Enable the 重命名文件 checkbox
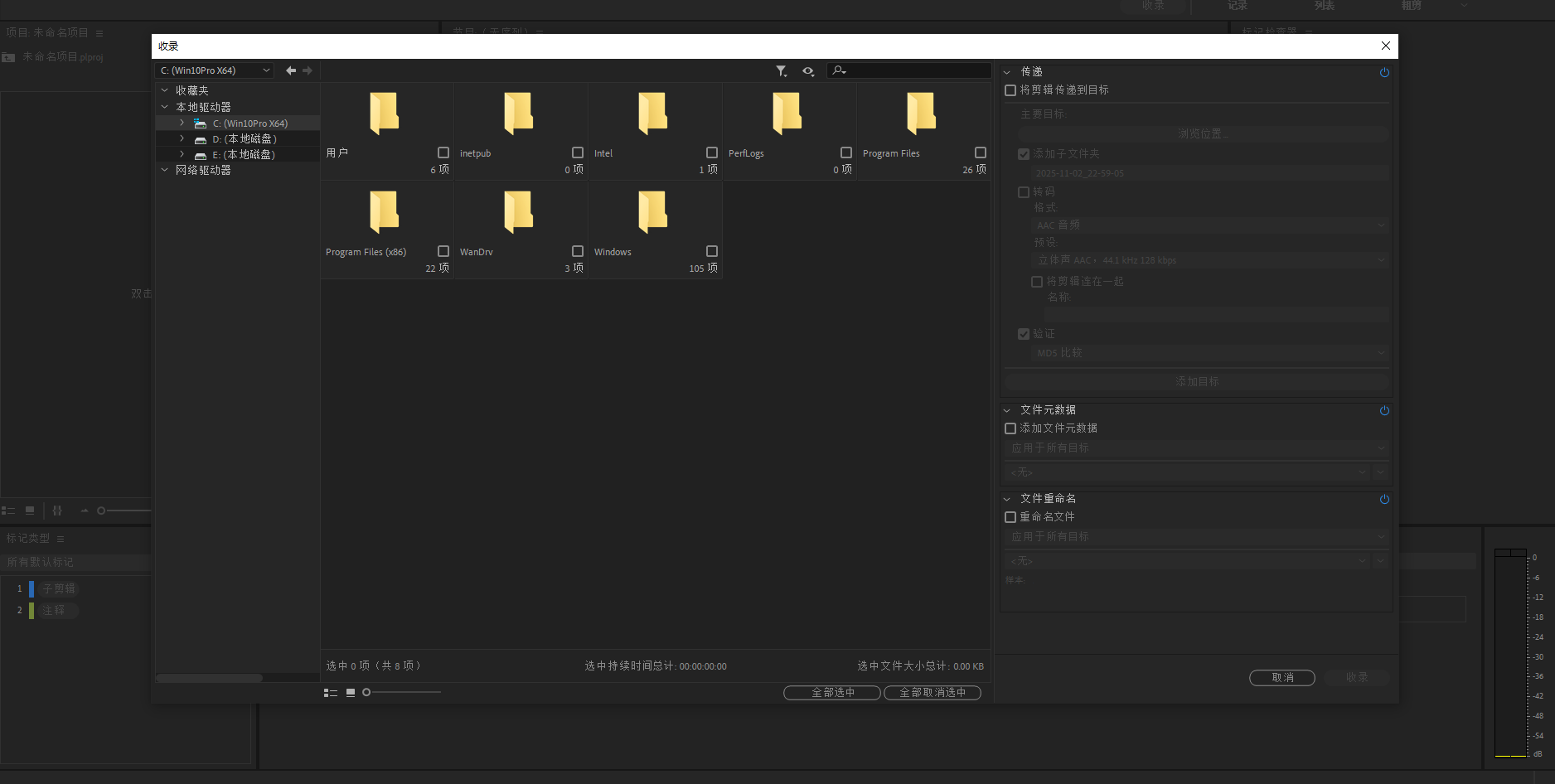This screenshot has height=784, width=1555. [x=1010, y=516]
